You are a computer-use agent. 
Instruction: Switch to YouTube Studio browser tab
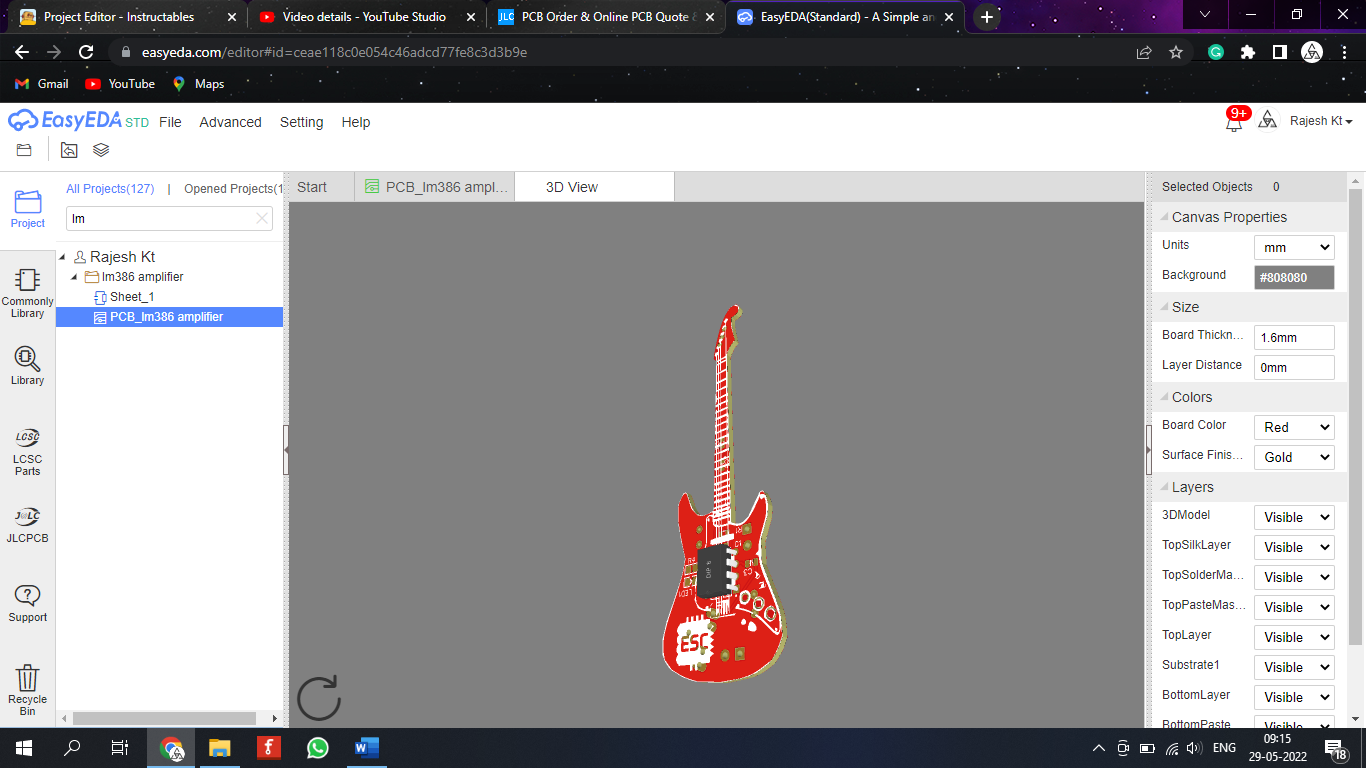tap(366, 17)
